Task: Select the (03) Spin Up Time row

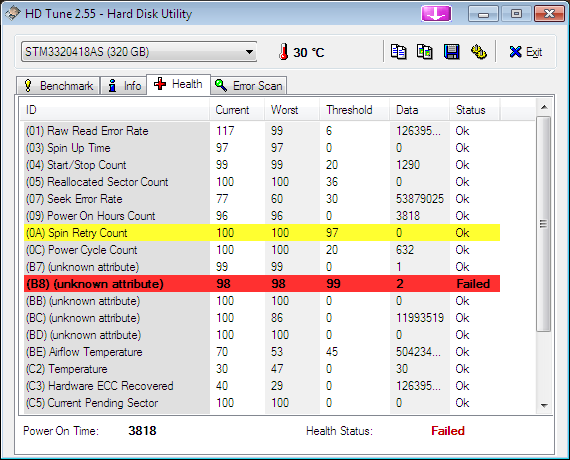Action: 262,148
